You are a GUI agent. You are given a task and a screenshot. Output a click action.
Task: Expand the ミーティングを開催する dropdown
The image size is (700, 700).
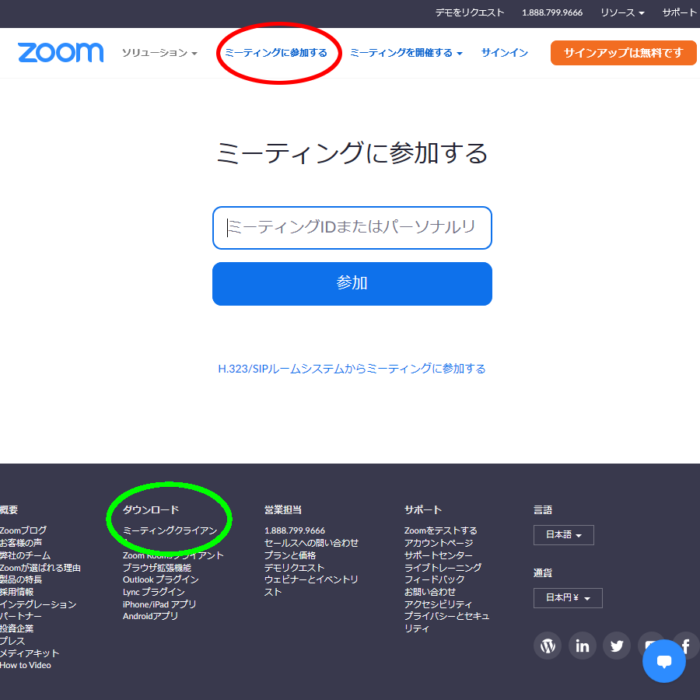pos(405,53)
